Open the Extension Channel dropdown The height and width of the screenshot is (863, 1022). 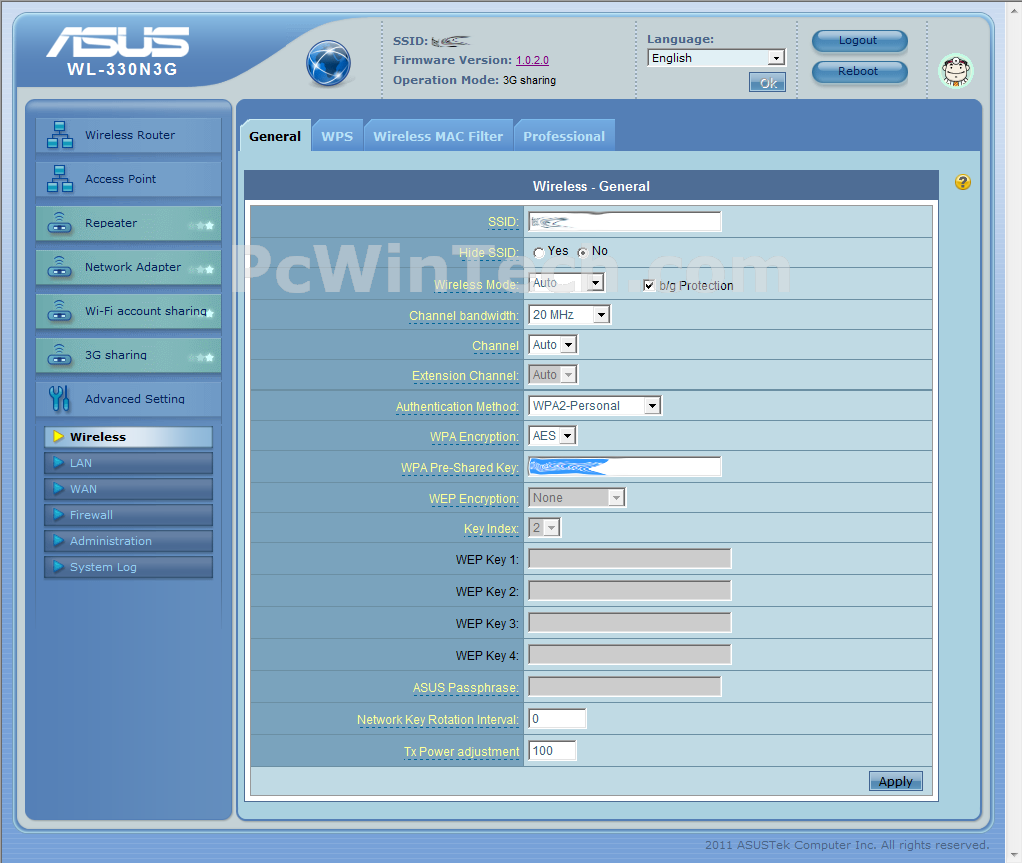[x=553, y=375]
